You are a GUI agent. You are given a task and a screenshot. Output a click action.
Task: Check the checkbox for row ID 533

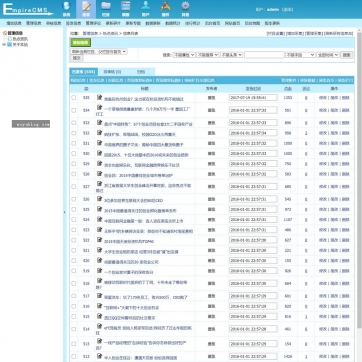(x=74, y=123)
